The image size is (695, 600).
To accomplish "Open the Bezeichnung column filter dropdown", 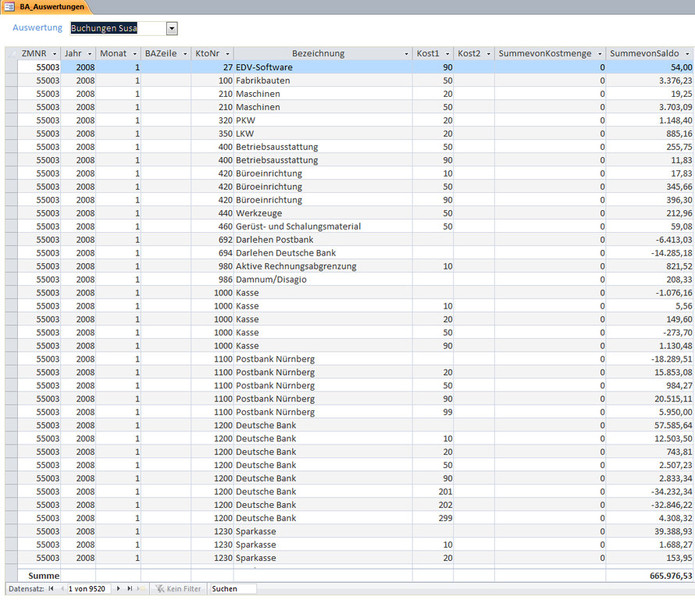I will point(406,54).
